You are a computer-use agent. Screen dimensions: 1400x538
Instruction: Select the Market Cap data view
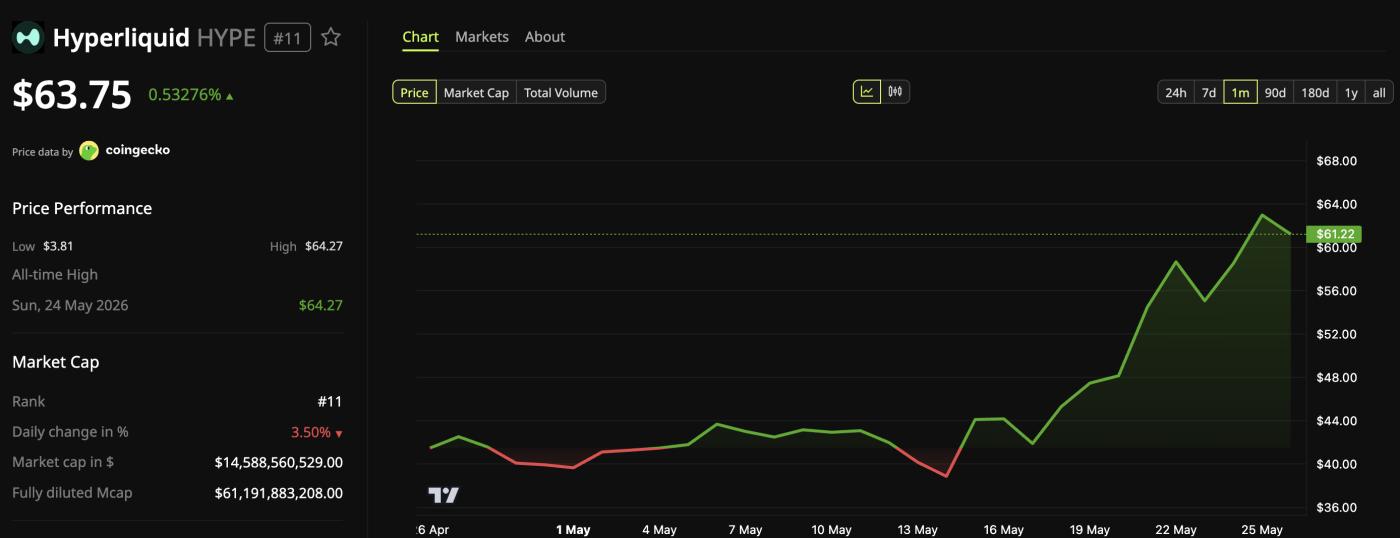pos(476,92)
